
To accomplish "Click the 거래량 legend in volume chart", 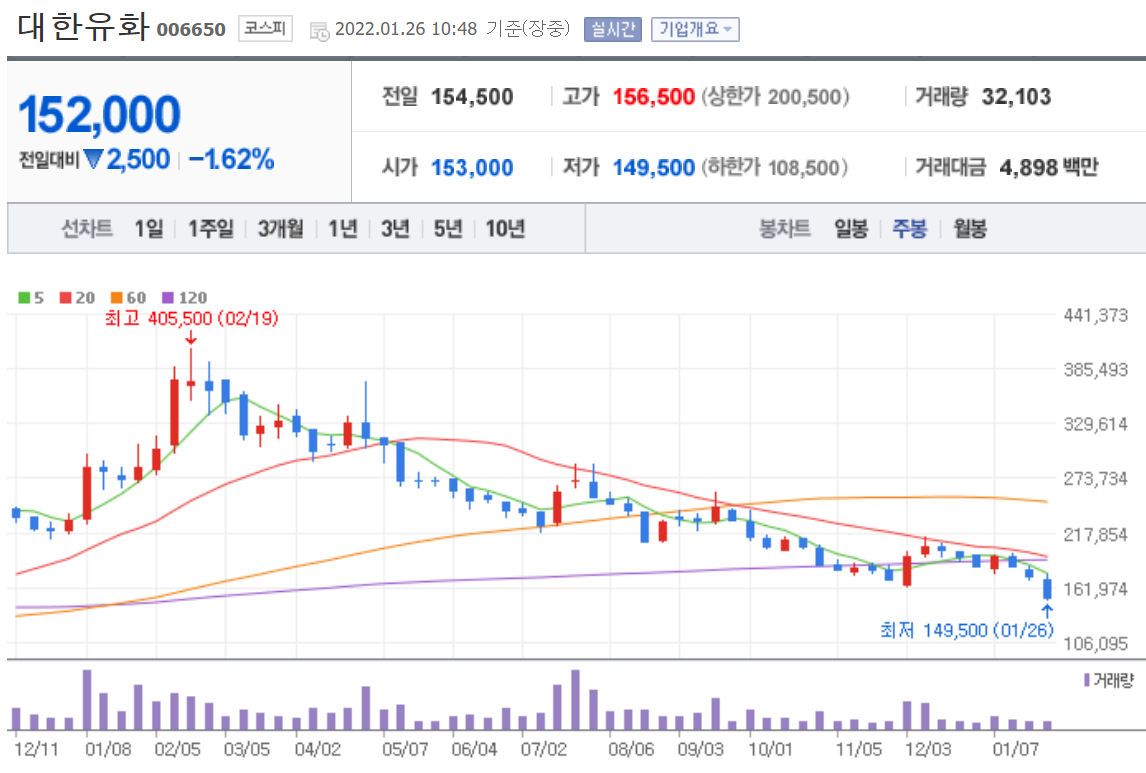I will 1109,680.
